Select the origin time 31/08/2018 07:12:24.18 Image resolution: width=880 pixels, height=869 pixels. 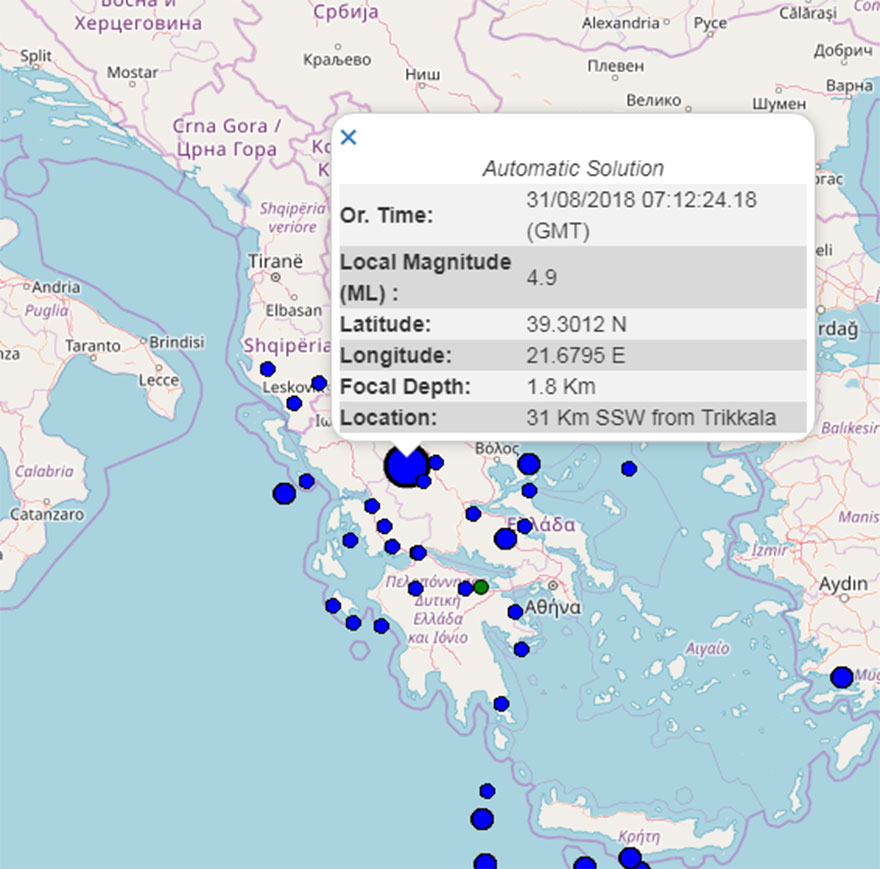pos(641,200)
